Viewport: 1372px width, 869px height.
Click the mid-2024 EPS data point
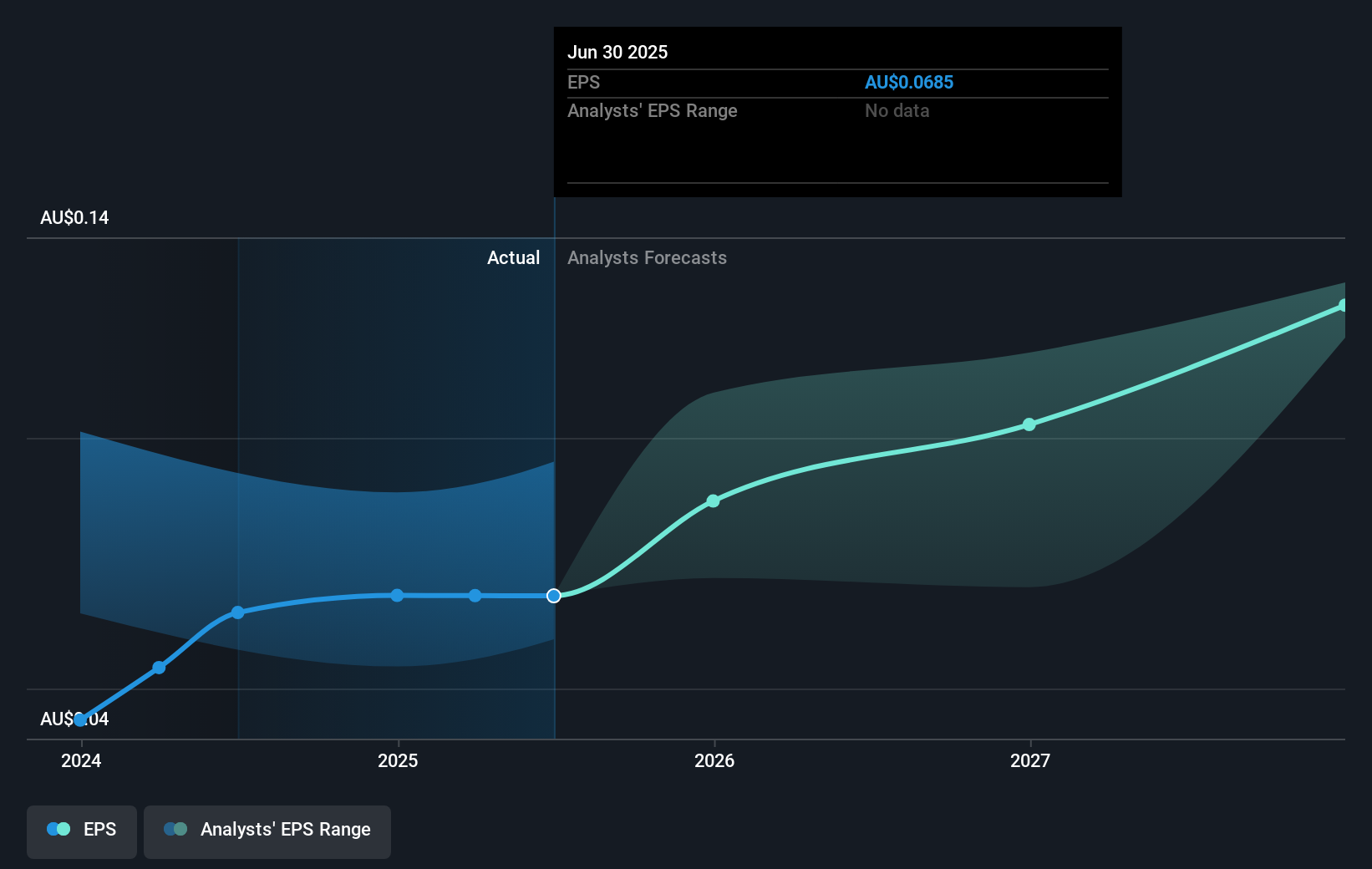(238, 612)
